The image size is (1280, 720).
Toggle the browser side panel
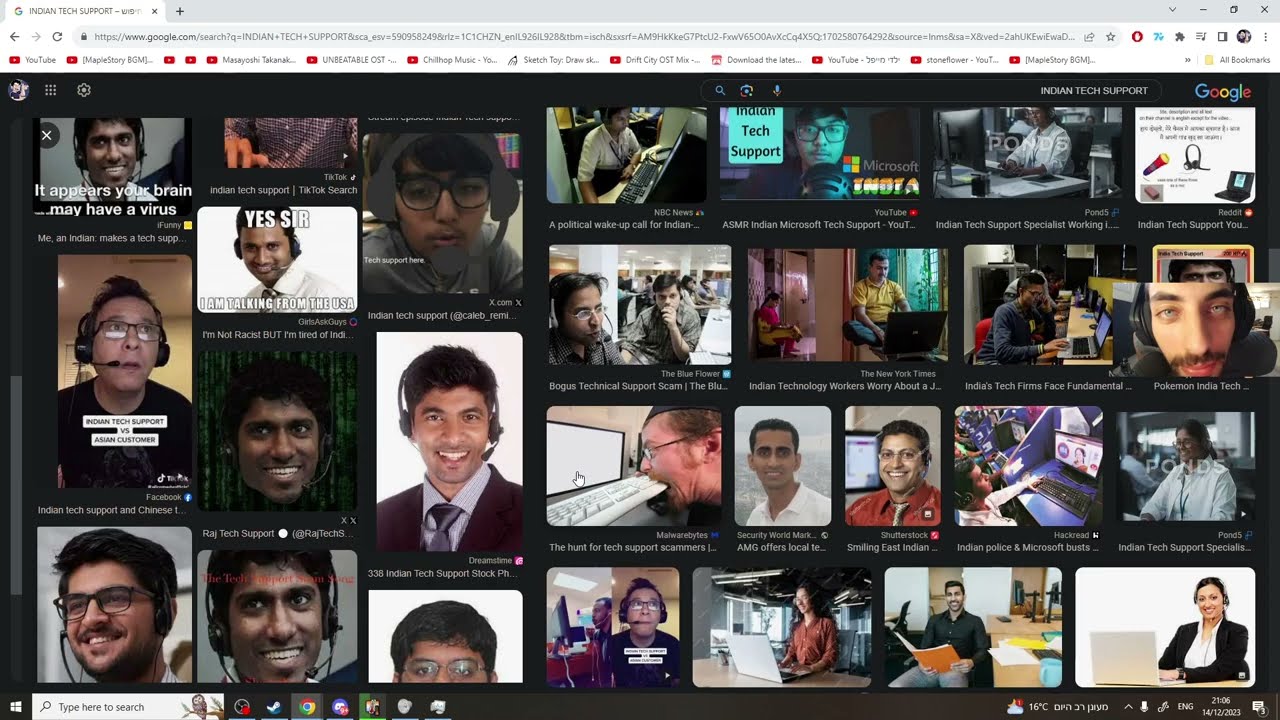click(1222, 37)
